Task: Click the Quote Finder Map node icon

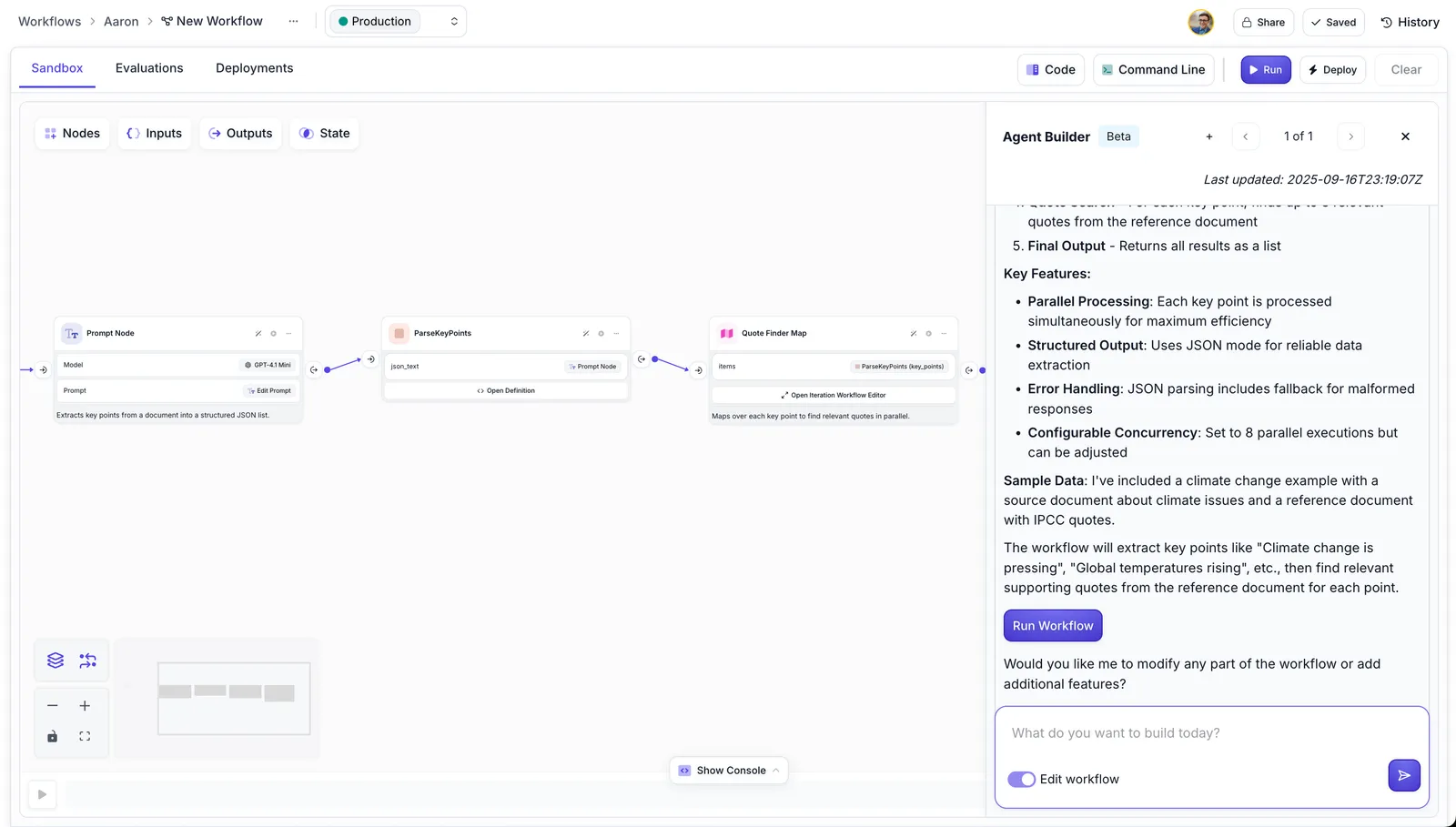Action: tap(727, 334)
